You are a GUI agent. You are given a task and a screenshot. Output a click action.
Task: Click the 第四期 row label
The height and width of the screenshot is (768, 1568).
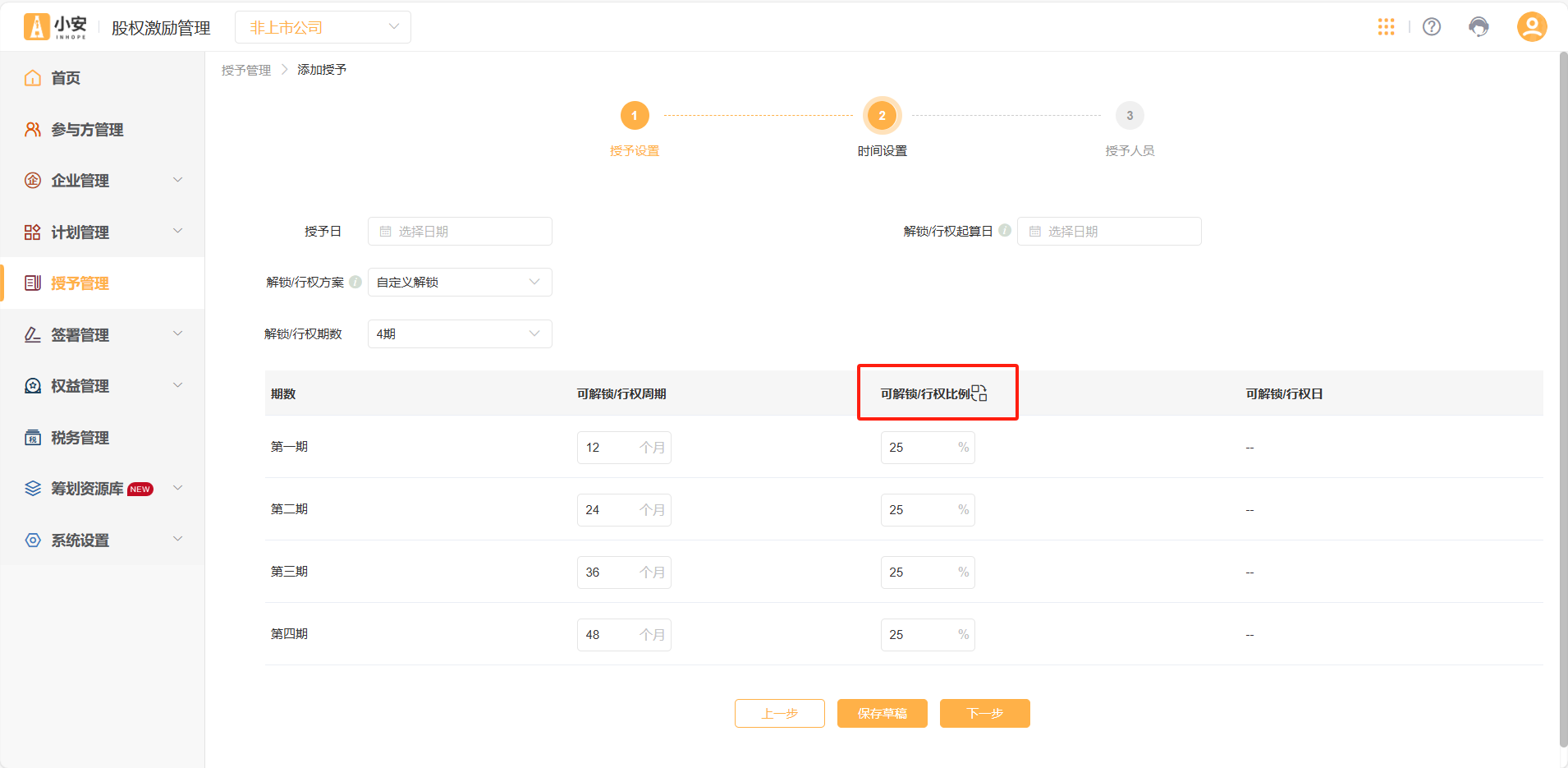click(x=289, y=634)
